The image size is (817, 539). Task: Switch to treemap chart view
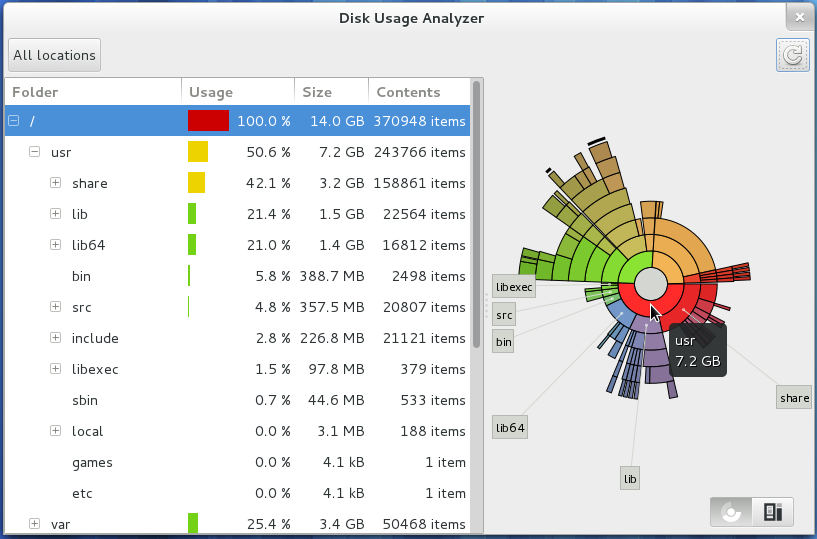tap(773, 512)
